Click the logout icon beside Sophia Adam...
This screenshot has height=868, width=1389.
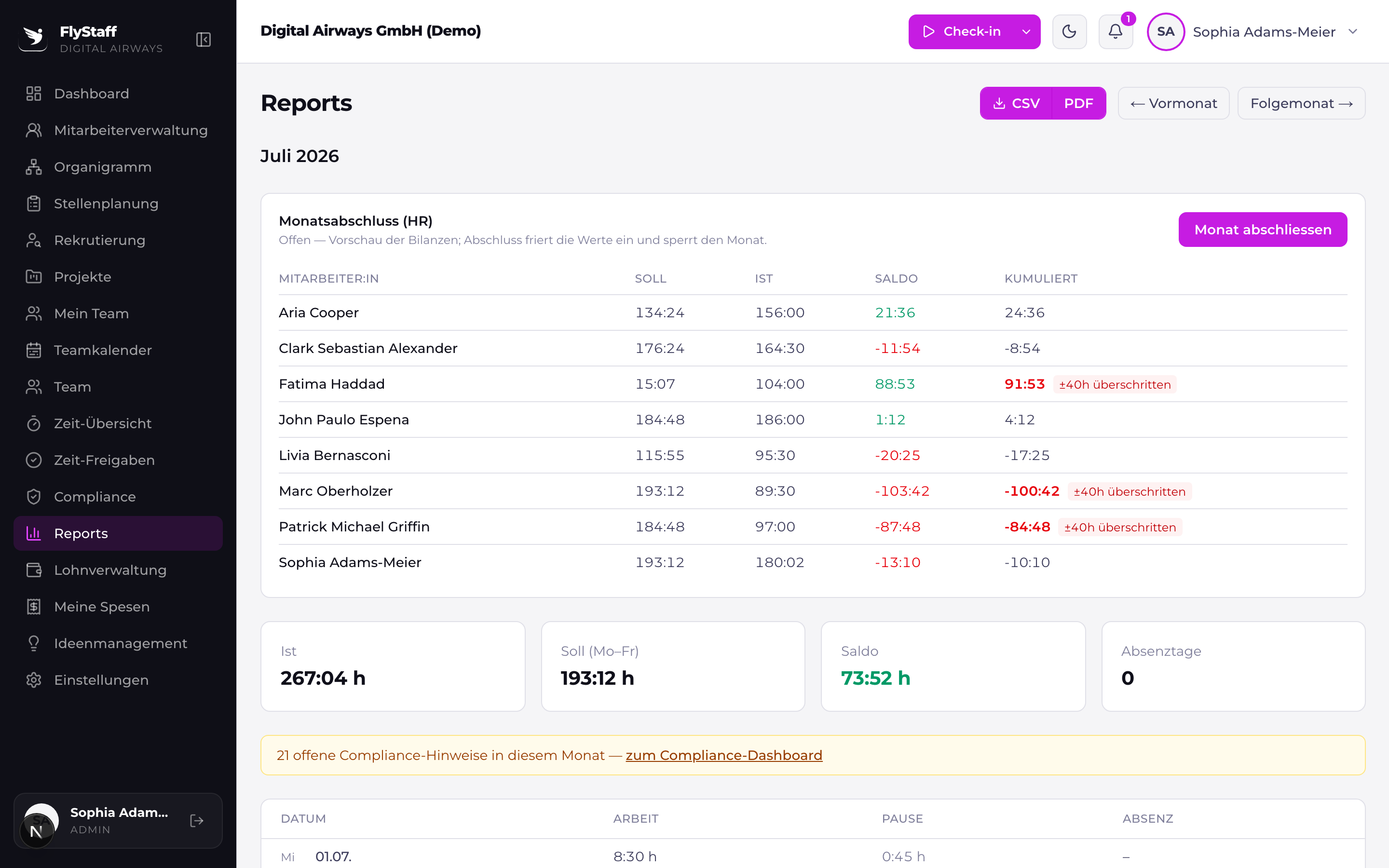coord(196,820)
